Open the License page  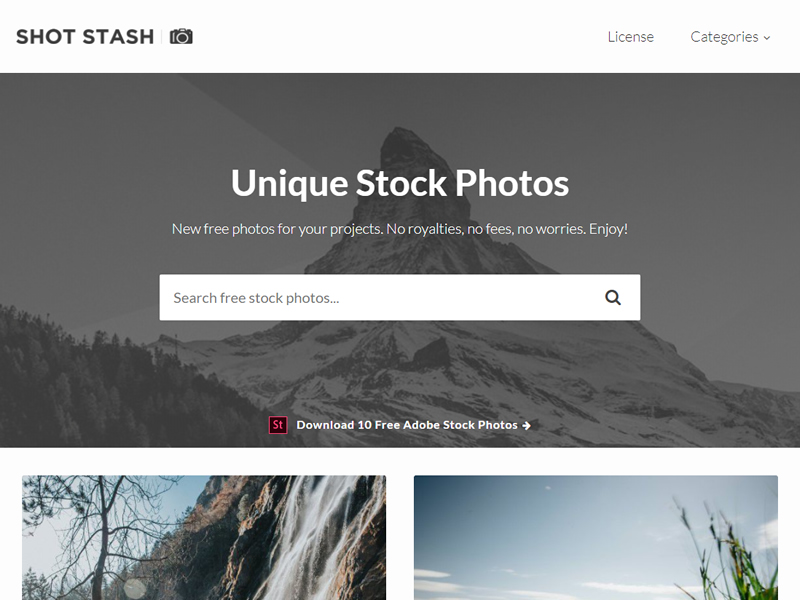click(631, 37)
